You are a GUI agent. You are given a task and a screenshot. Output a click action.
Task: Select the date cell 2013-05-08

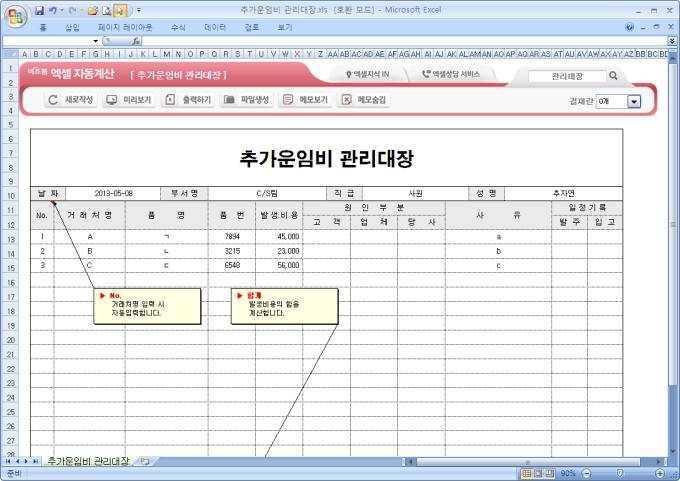pos(113,193)
